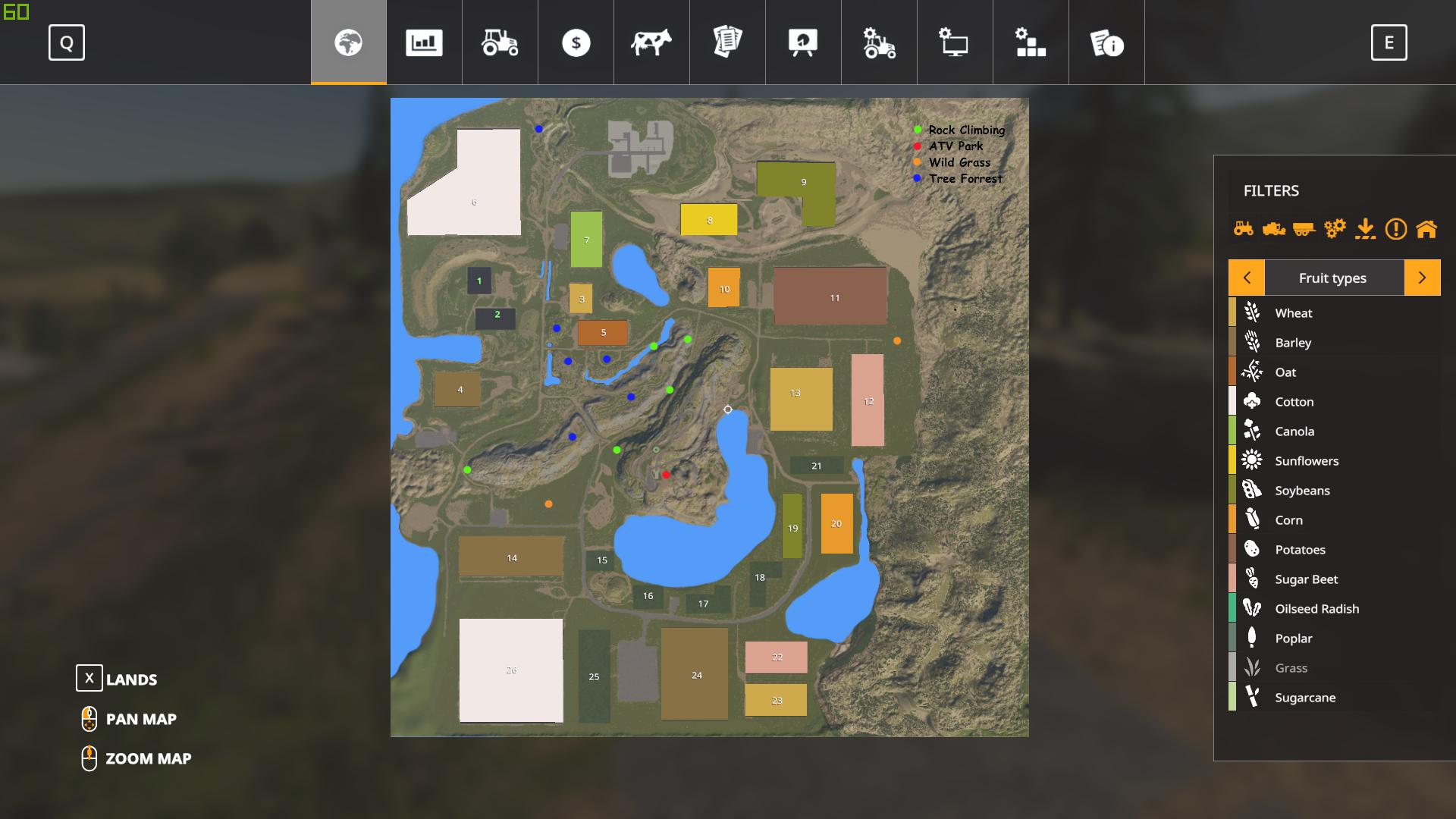Switch to next filter category arrow
This screenshot has width=1456, height=819.
point(1422,278)
